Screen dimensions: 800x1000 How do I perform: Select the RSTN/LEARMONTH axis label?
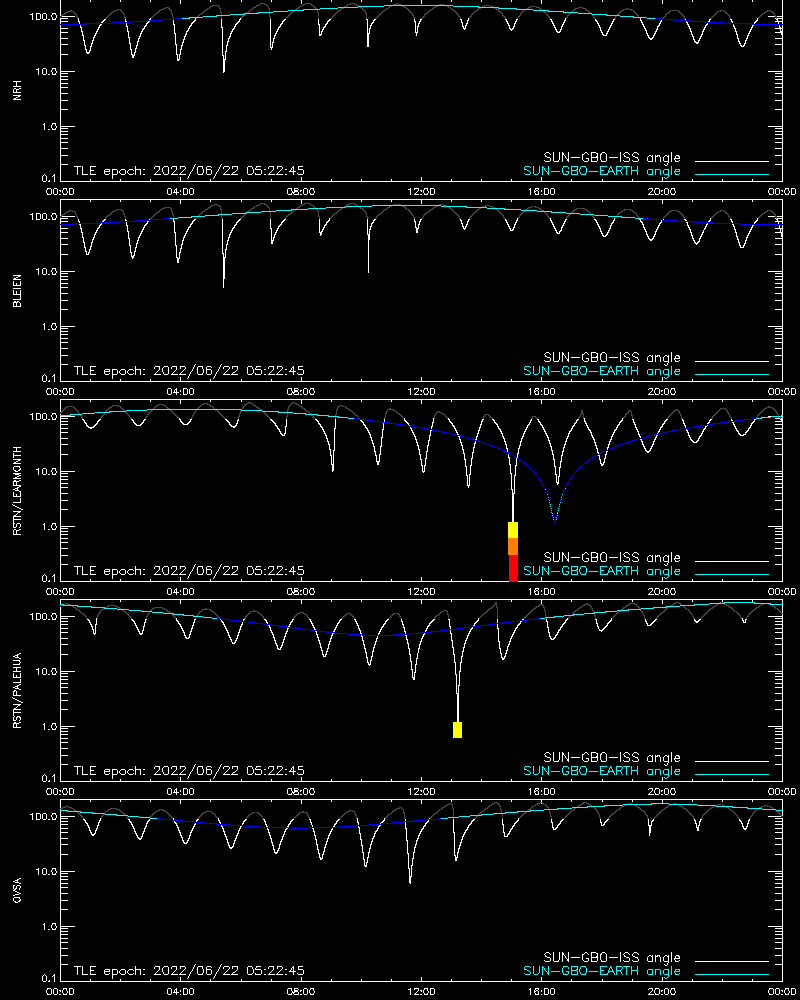point(17,490)
